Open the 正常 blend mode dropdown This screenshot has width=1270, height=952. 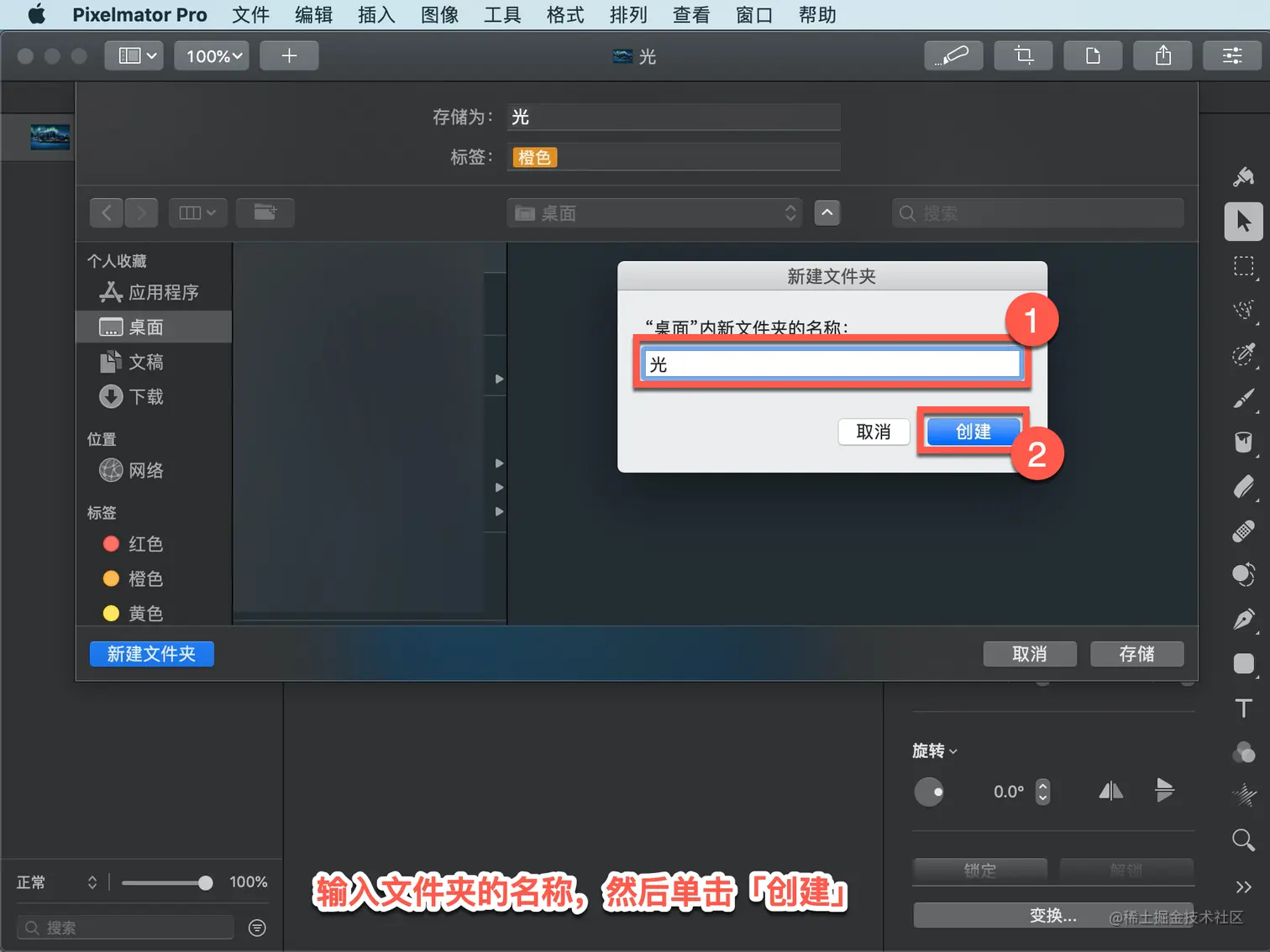pyautogui.click(x=57, y=882)
